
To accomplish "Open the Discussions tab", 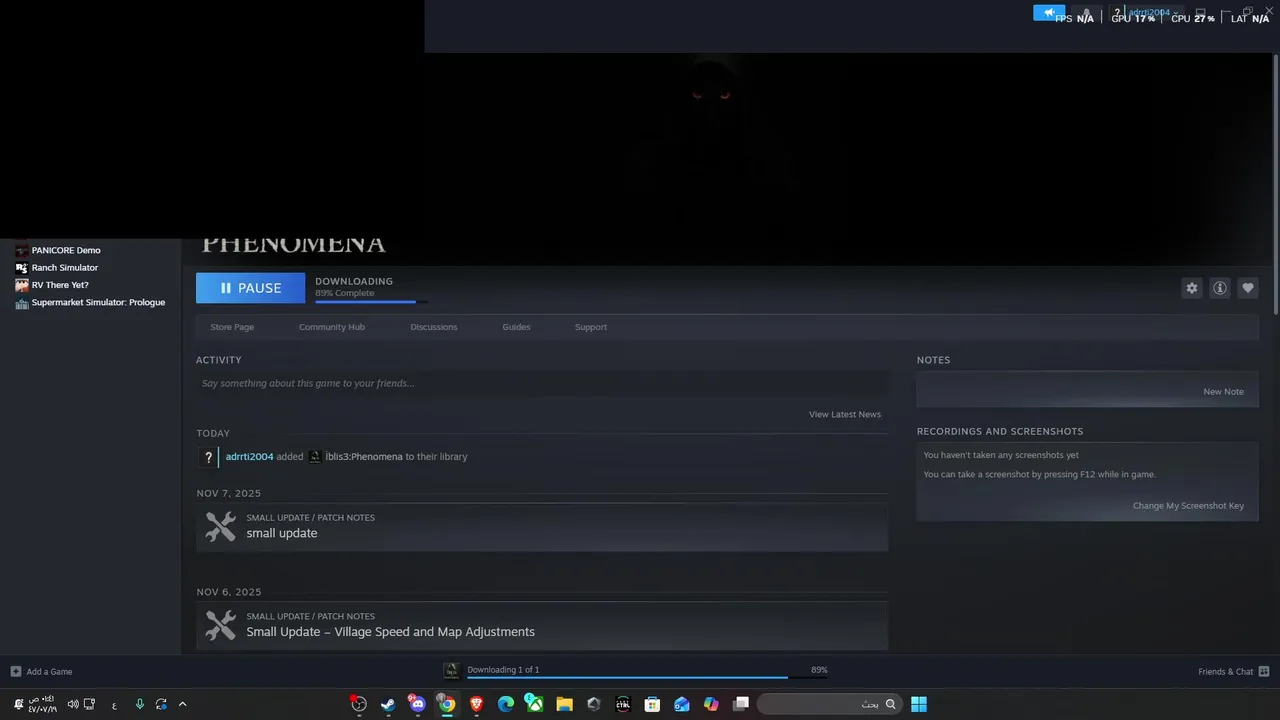I will pos(434,327).
